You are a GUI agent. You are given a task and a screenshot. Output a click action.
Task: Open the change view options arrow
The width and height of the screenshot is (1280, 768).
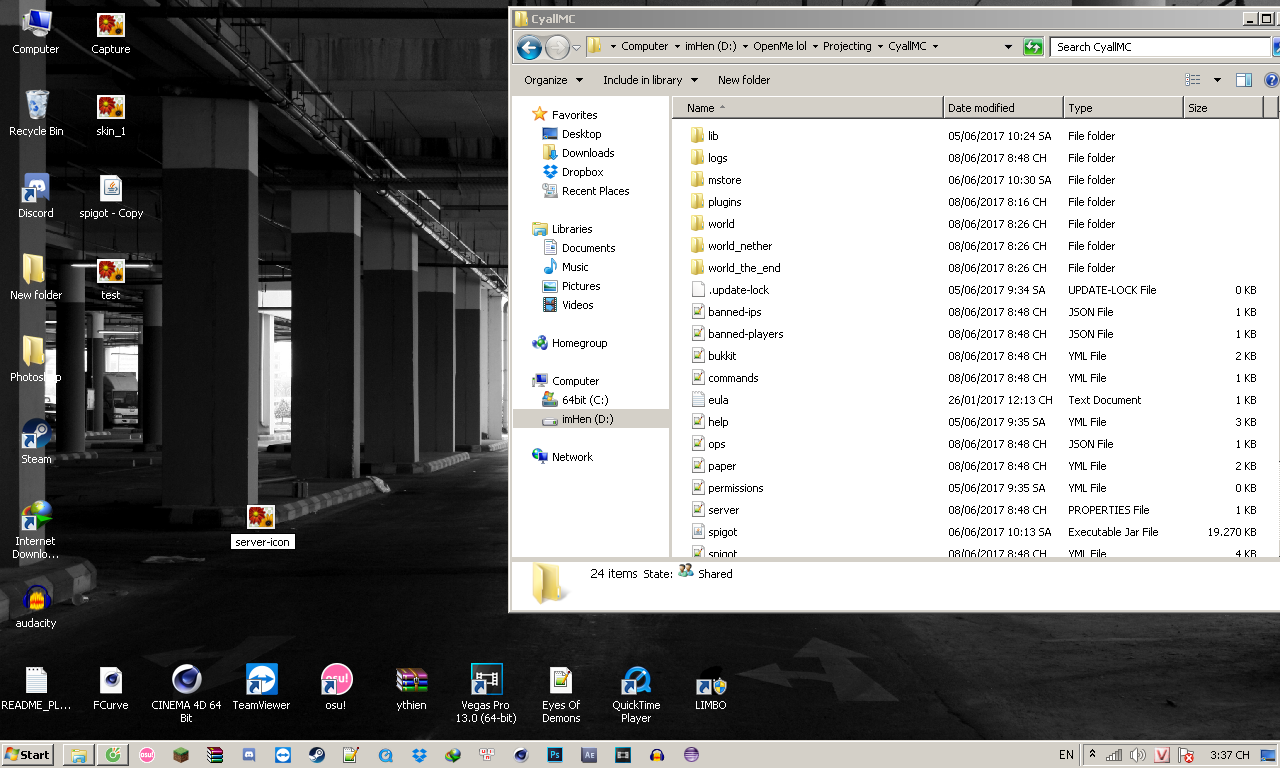point(1217,80)
